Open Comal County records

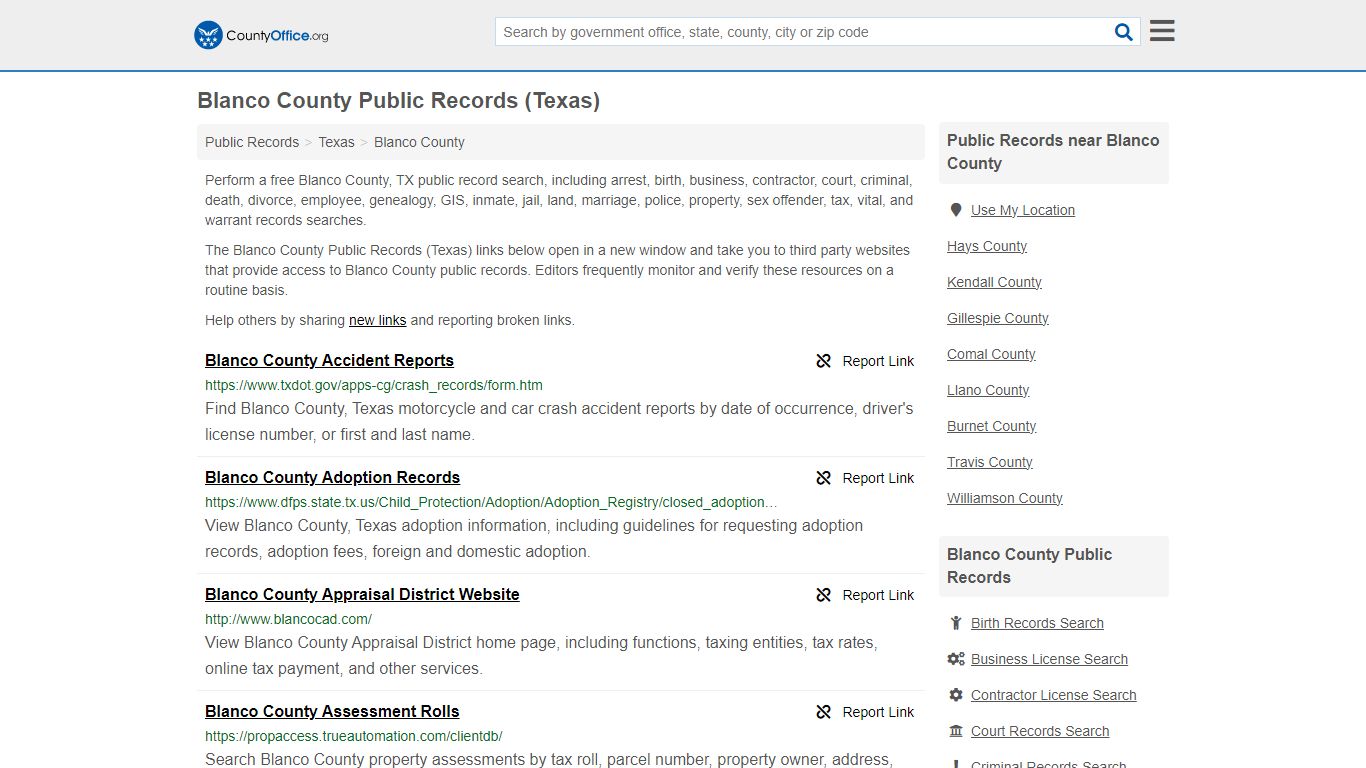pos(991,354)
